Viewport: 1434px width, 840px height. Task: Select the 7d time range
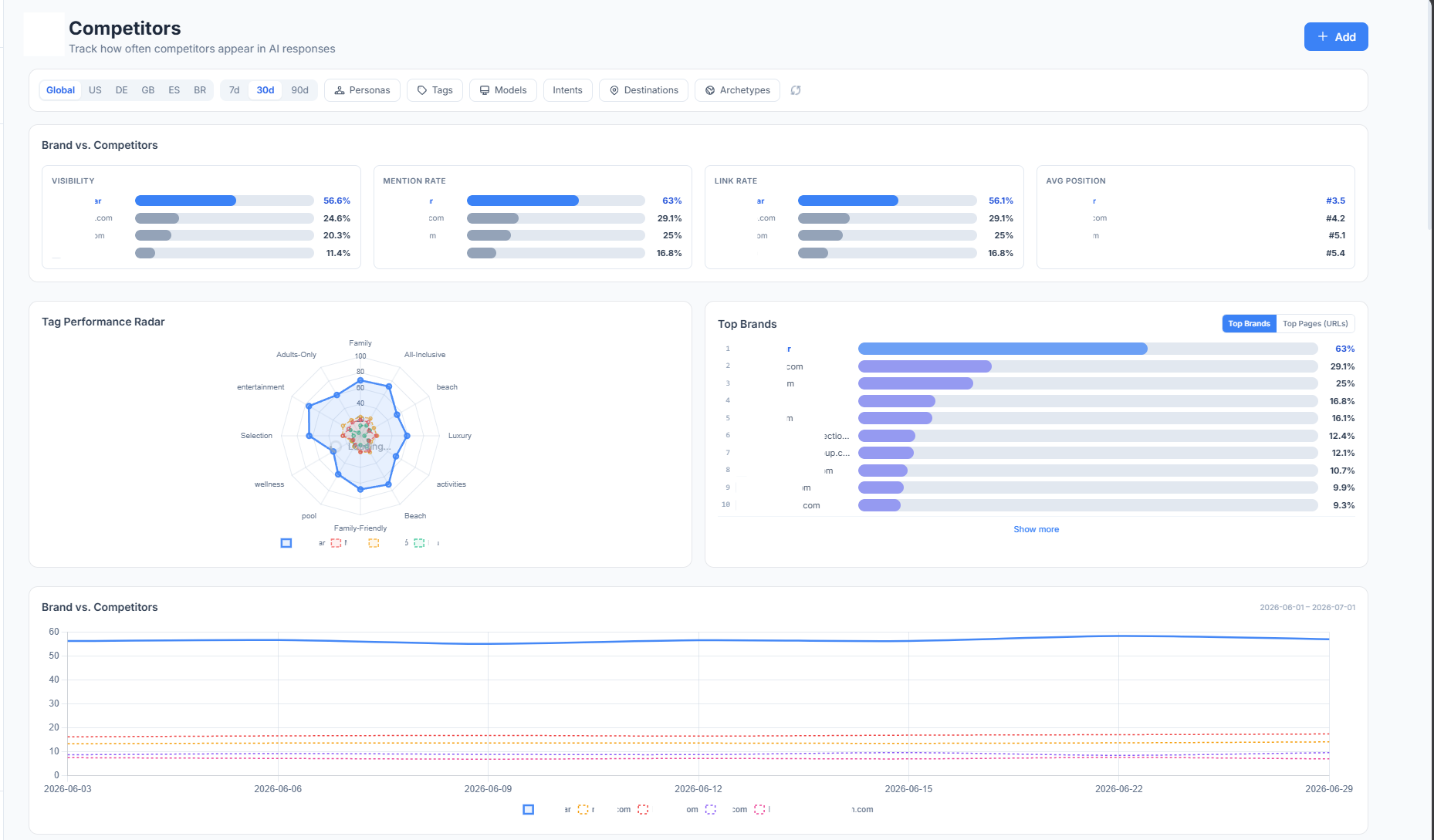tap(235, 90)
